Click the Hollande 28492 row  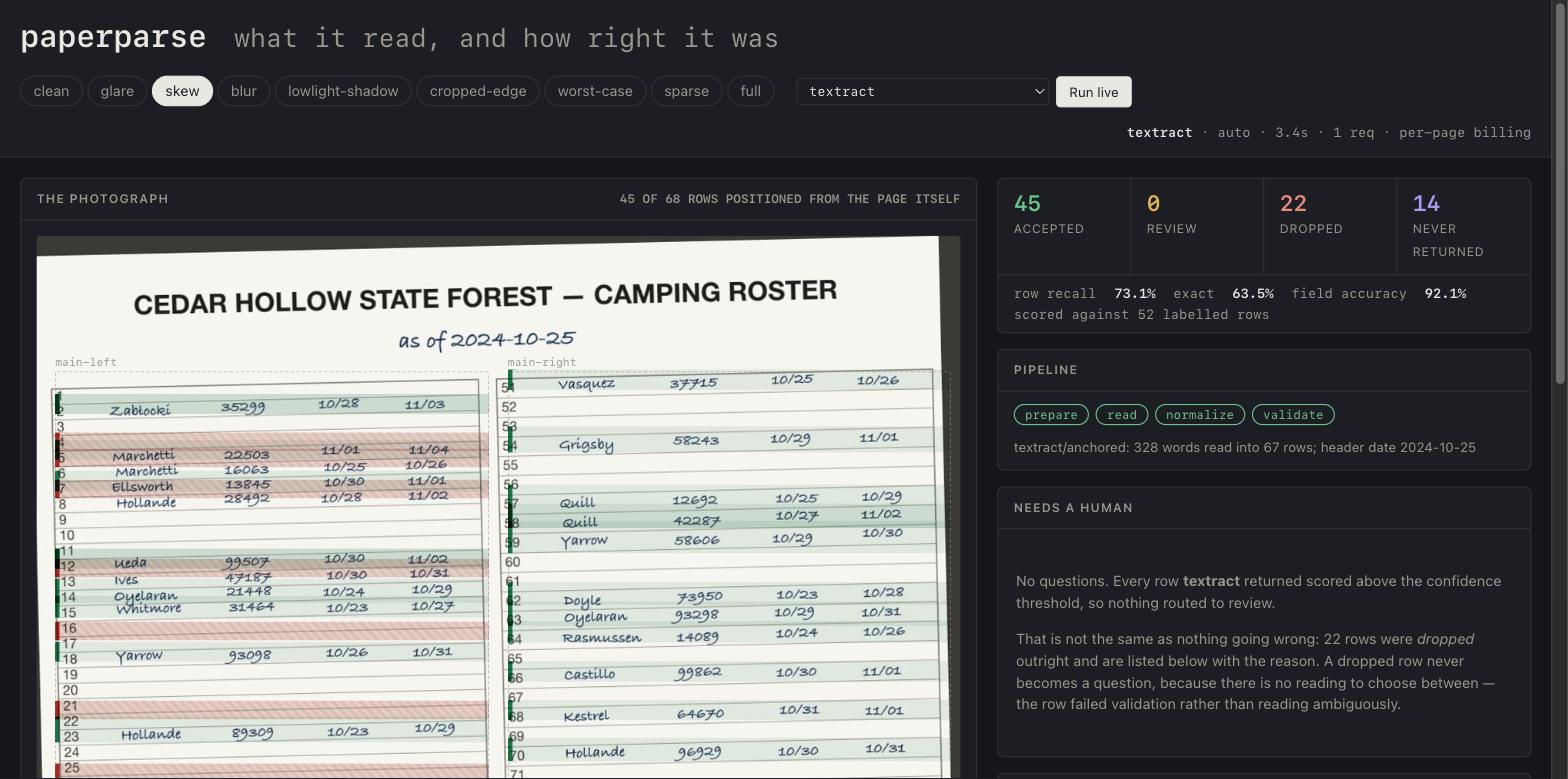(x=271, y=500)
